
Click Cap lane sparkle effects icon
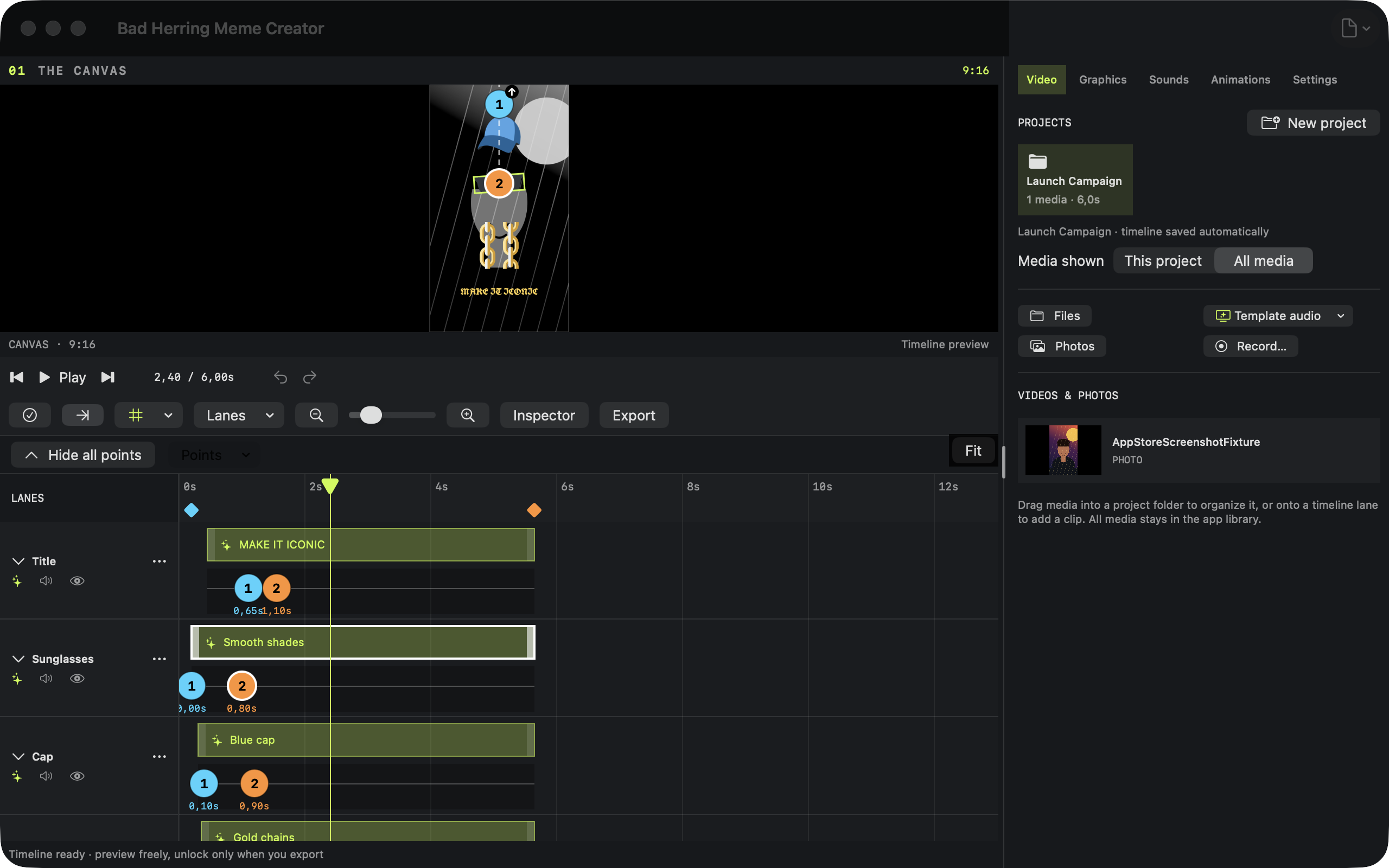[17, 776]
